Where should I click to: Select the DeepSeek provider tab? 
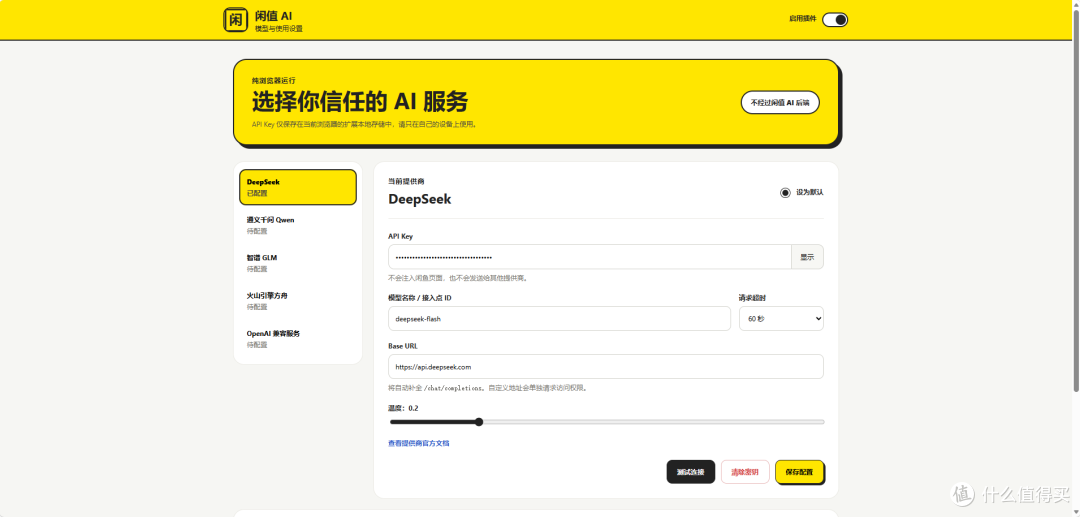(298, 187)
